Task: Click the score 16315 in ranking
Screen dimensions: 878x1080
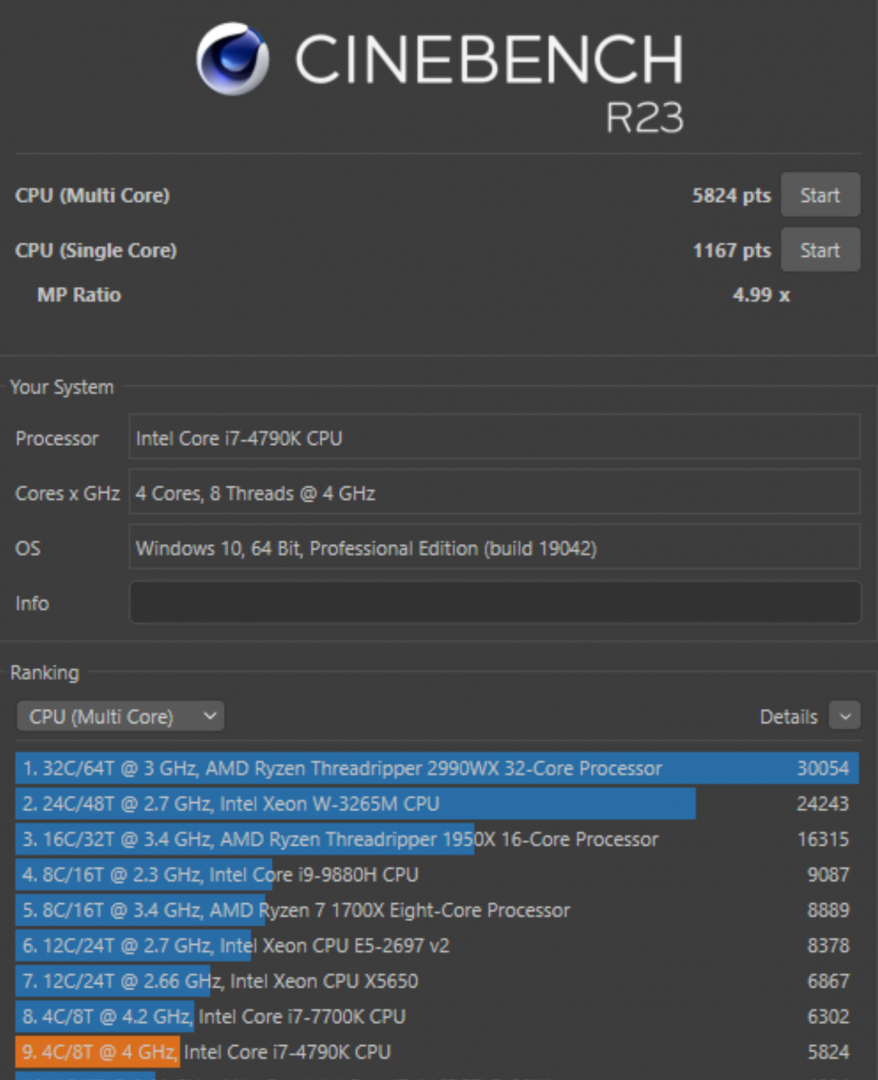Action: pos(823,839)
